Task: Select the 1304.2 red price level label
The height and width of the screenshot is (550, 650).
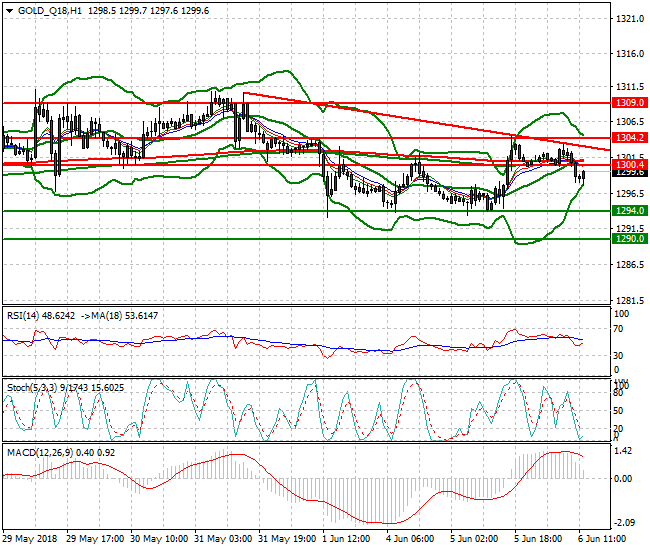Action: coord(630,138)
